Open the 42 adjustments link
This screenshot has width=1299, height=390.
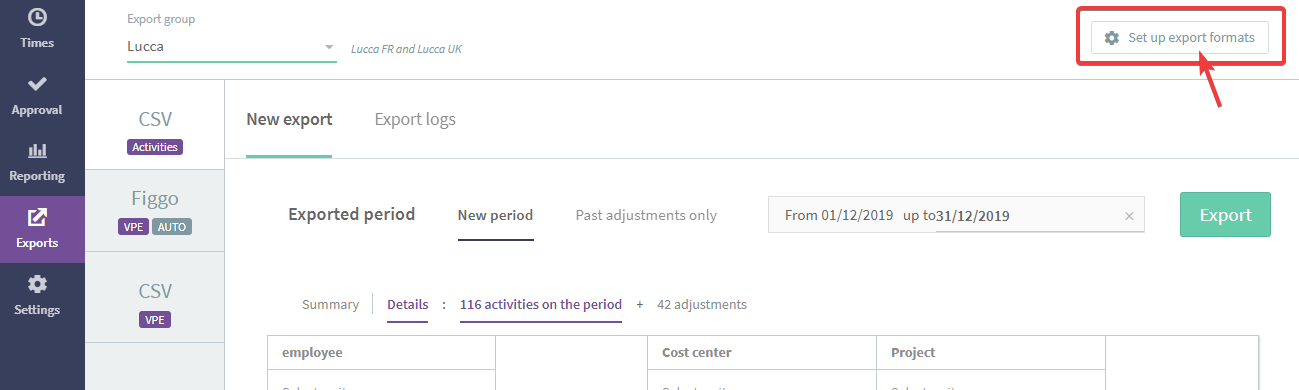tap(702, 305)
